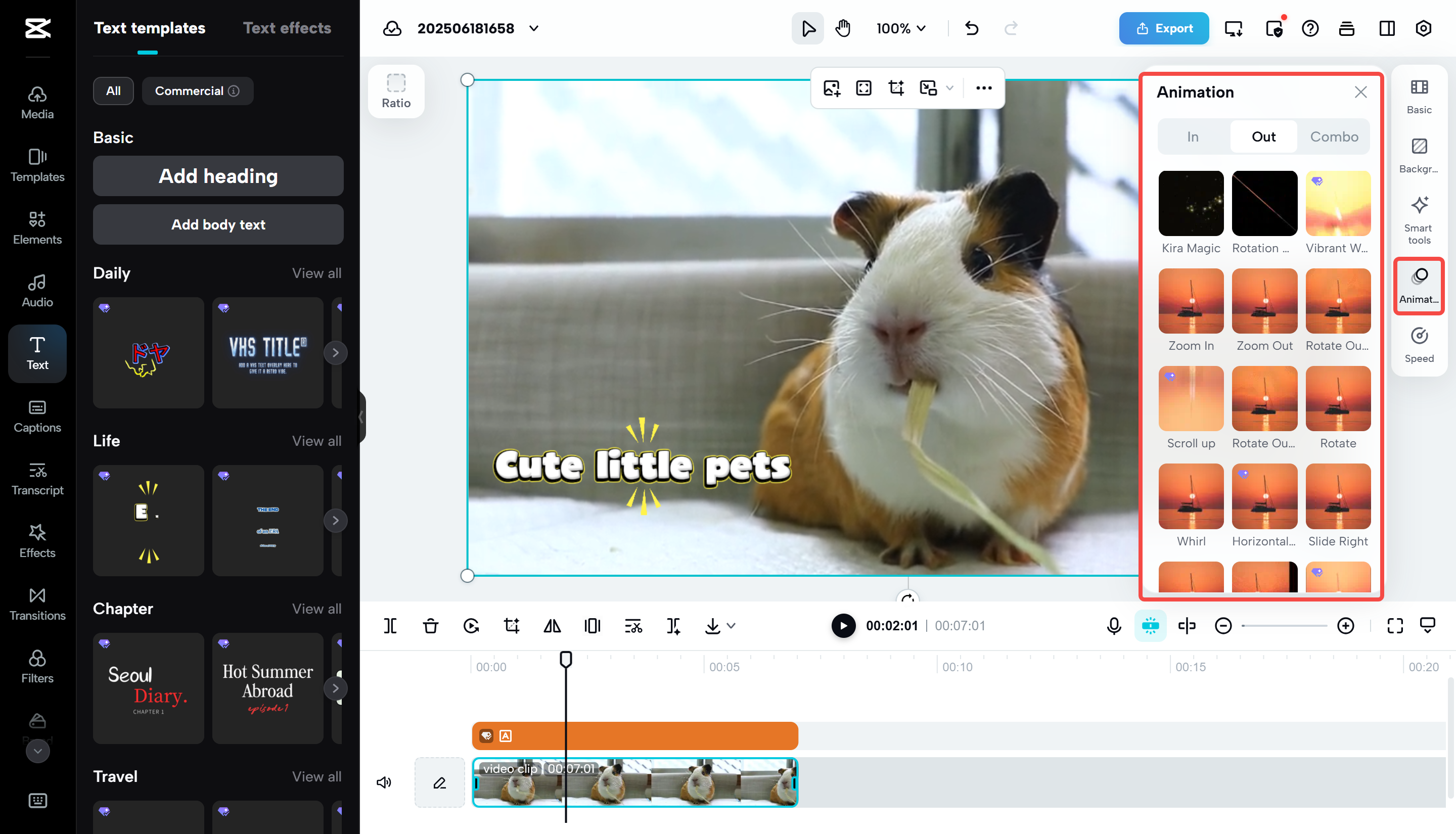
Task: Switch to the Text effects tab
Action: click(x=287, y=27)
